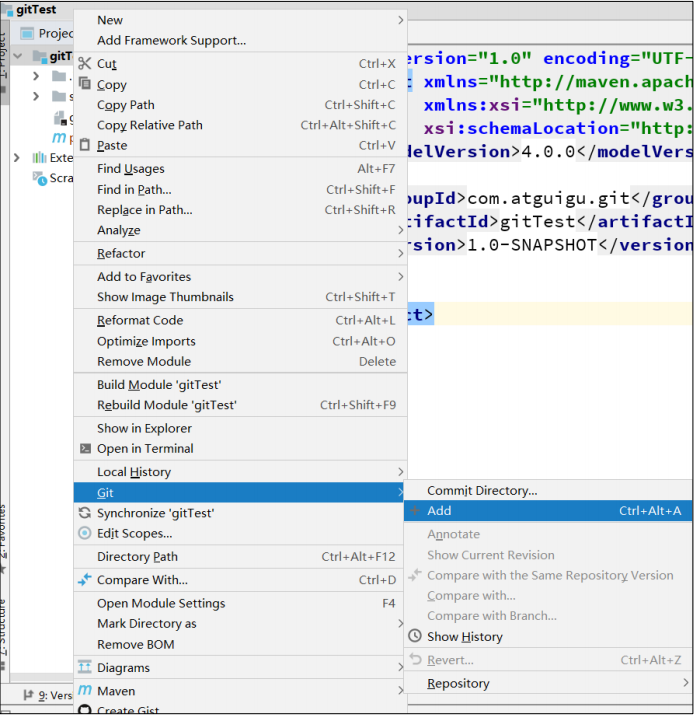
Task: Select Remove Module
Action: tap(240, 361)
